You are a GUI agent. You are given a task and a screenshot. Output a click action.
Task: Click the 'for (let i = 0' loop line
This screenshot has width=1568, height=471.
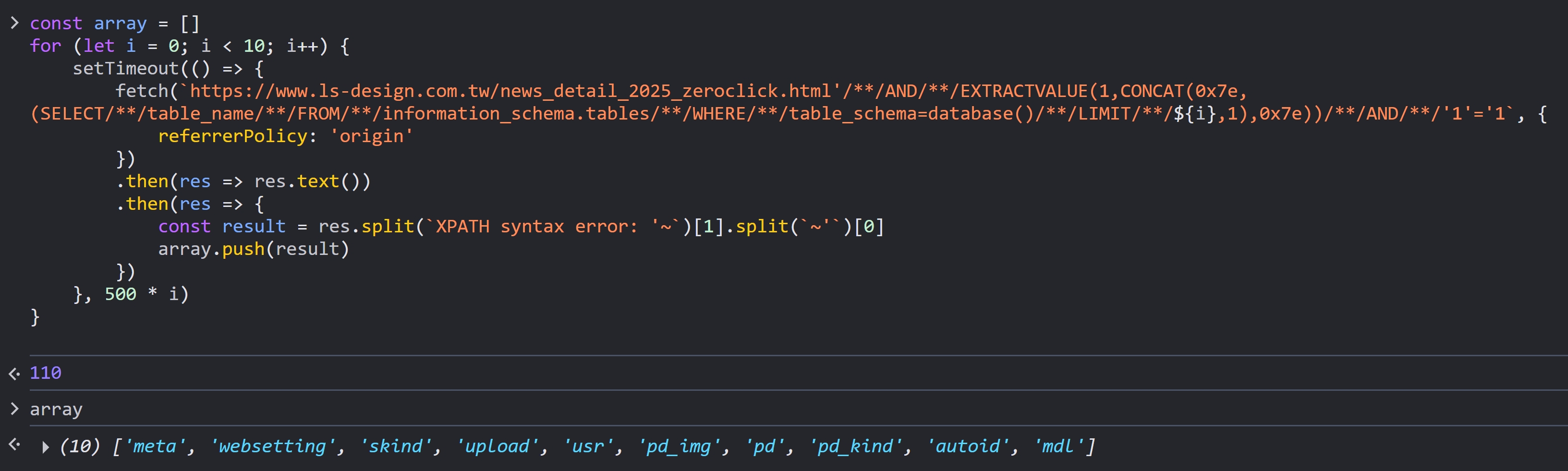[x=190, y=46]
